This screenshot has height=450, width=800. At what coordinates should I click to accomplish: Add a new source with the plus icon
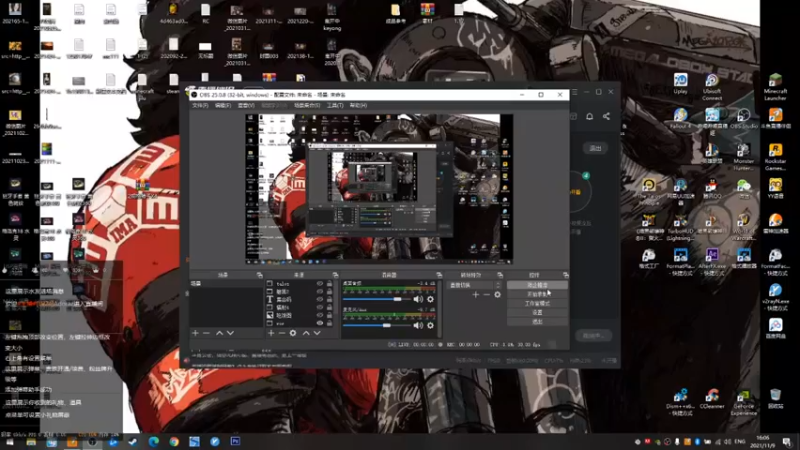271,333
